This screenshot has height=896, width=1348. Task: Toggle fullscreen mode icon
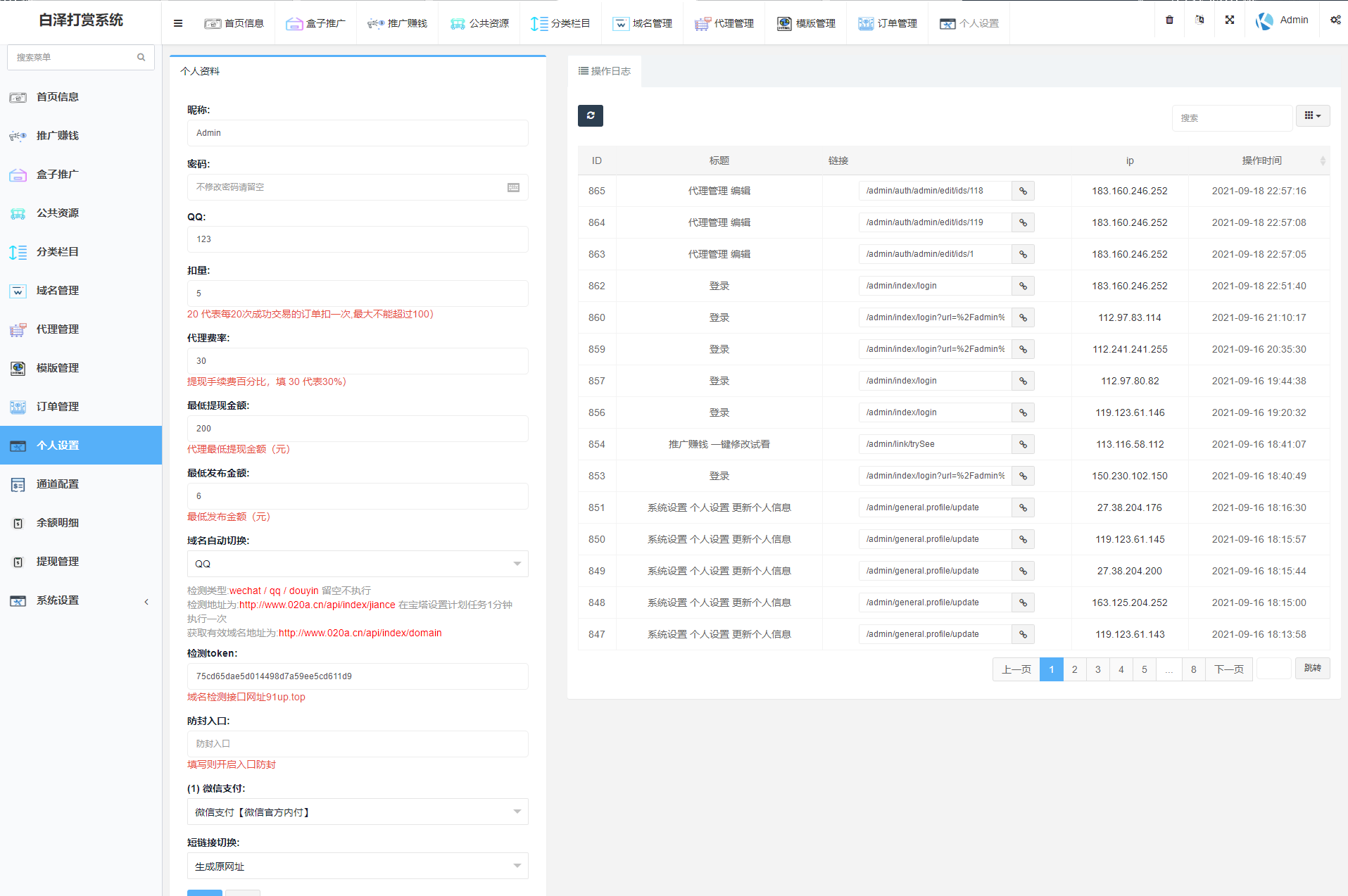coord(1229,20)
